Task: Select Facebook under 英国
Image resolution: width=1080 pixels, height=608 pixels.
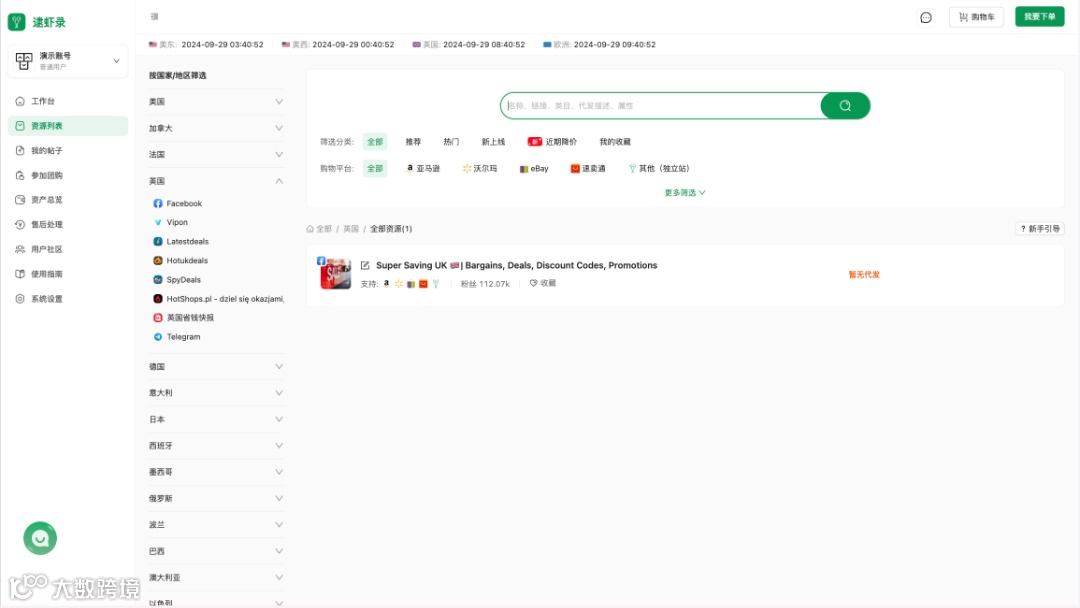Action: click(178, 204)
